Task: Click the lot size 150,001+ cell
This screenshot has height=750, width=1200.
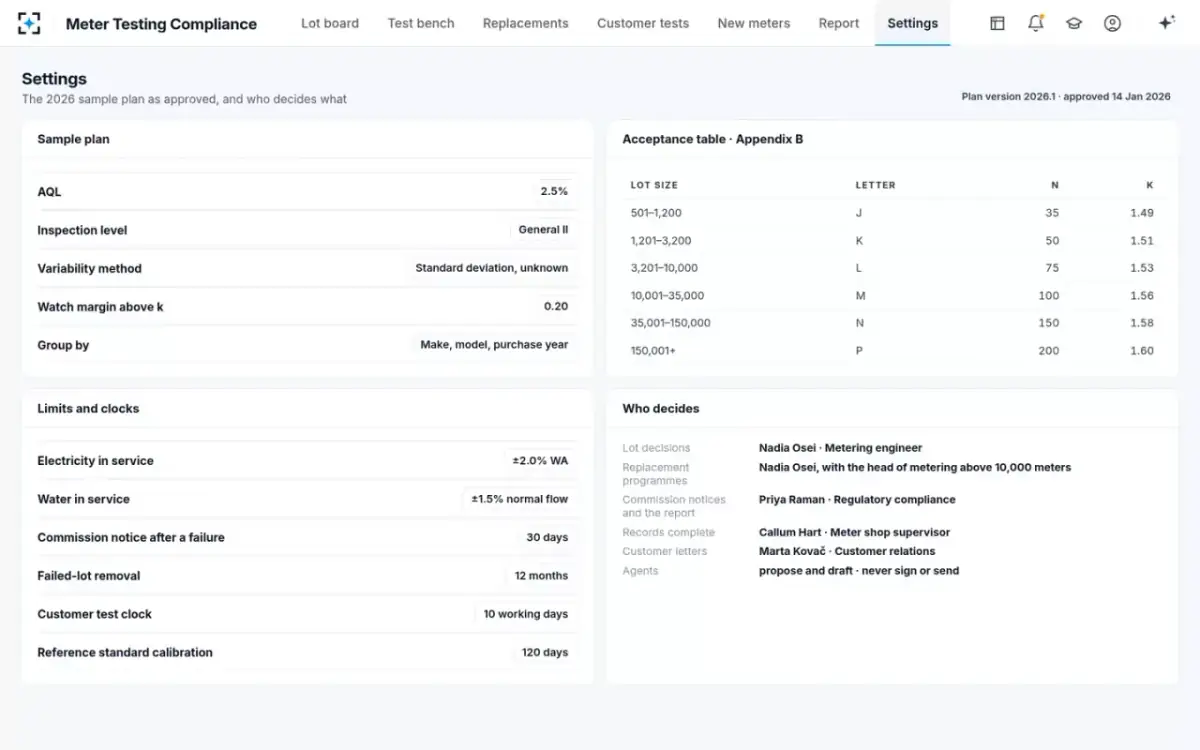Action: tap(653, 351)
